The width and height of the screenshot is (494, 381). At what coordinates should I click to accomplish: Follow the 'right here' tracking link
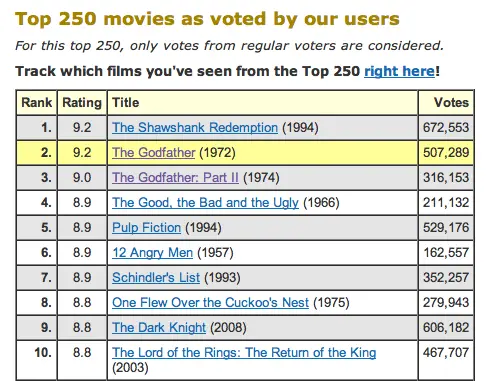tap(399, 71)
